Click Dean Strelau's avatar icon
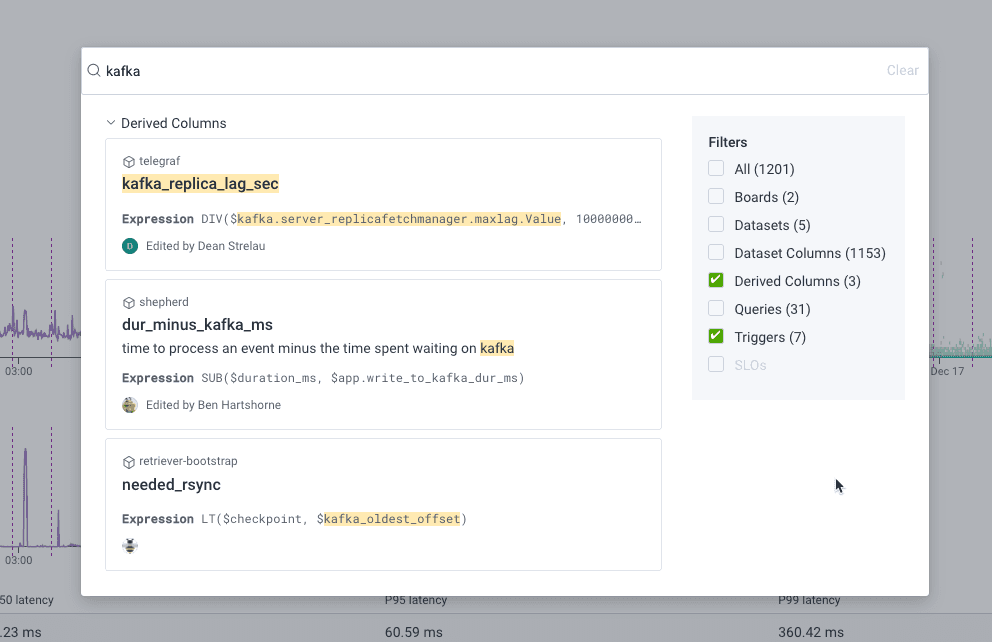 click(x=130, y=246)
